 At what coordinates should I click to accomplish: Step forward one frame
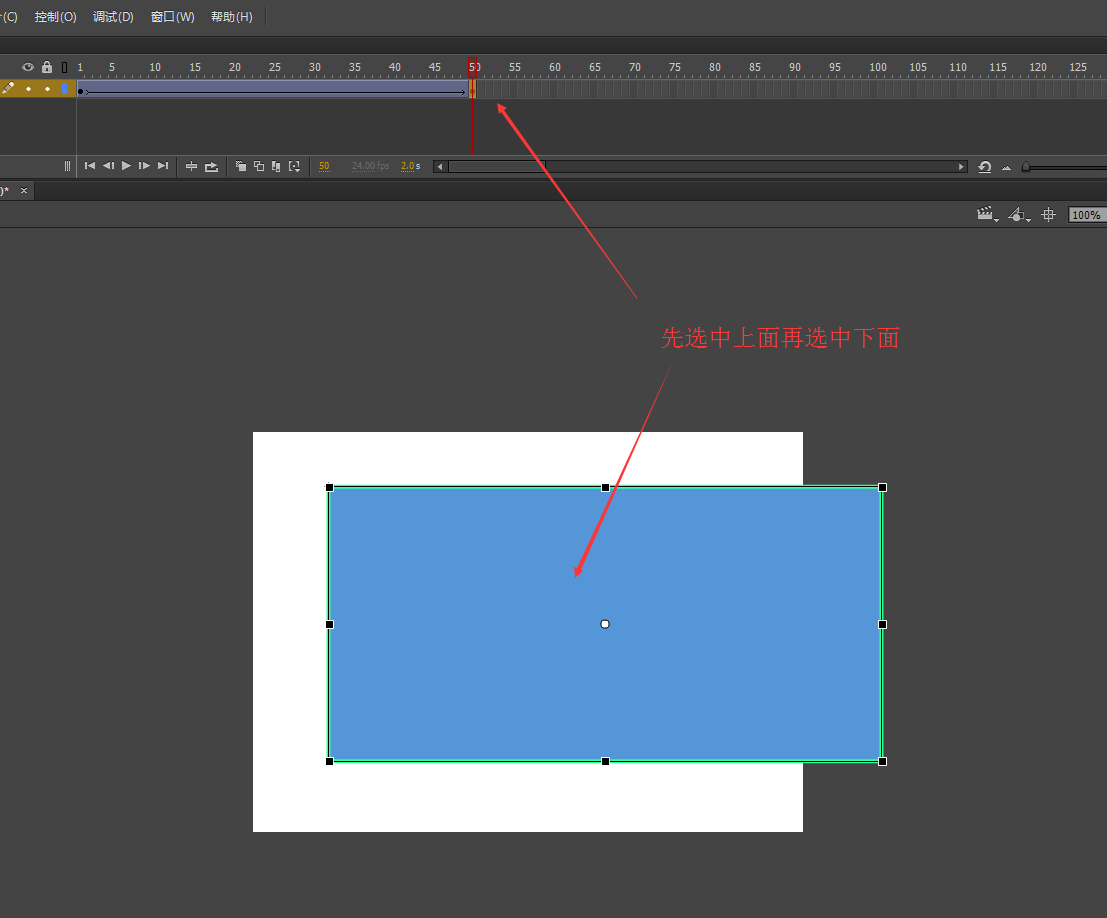pyautogui.click(x=144, y=166)
